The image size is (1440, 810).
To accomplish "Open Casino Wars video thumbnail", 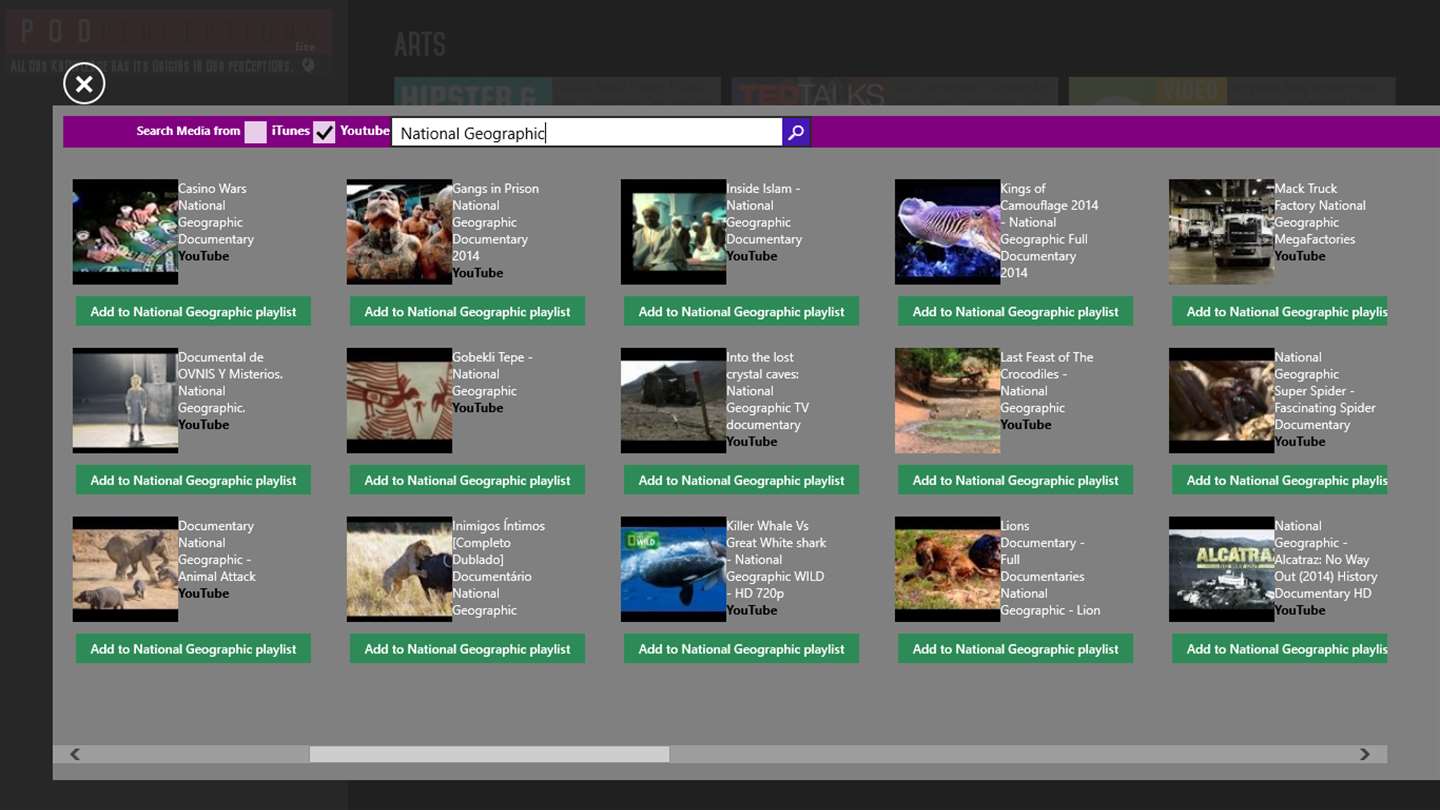I will point(125,232).
